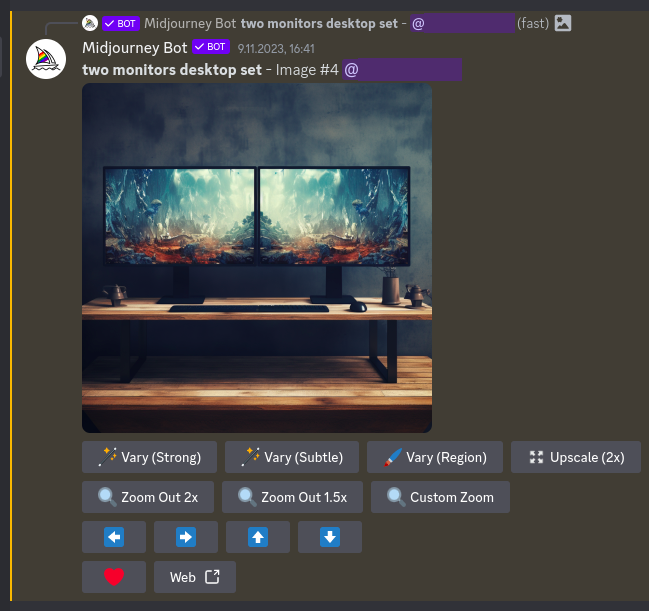The width and height of the screenshot is (649, 611).
Task: Click the Vary (Strong) button
Action: coord(150,457)
